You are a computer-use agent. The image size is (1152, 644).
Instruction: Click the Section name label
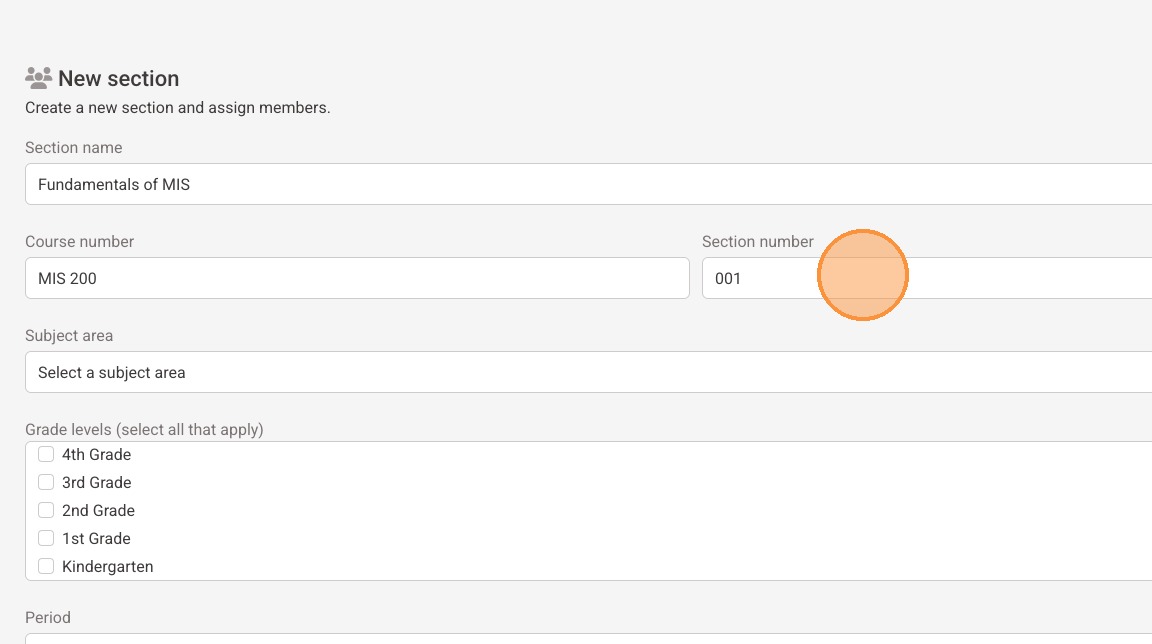coord(74,147)
